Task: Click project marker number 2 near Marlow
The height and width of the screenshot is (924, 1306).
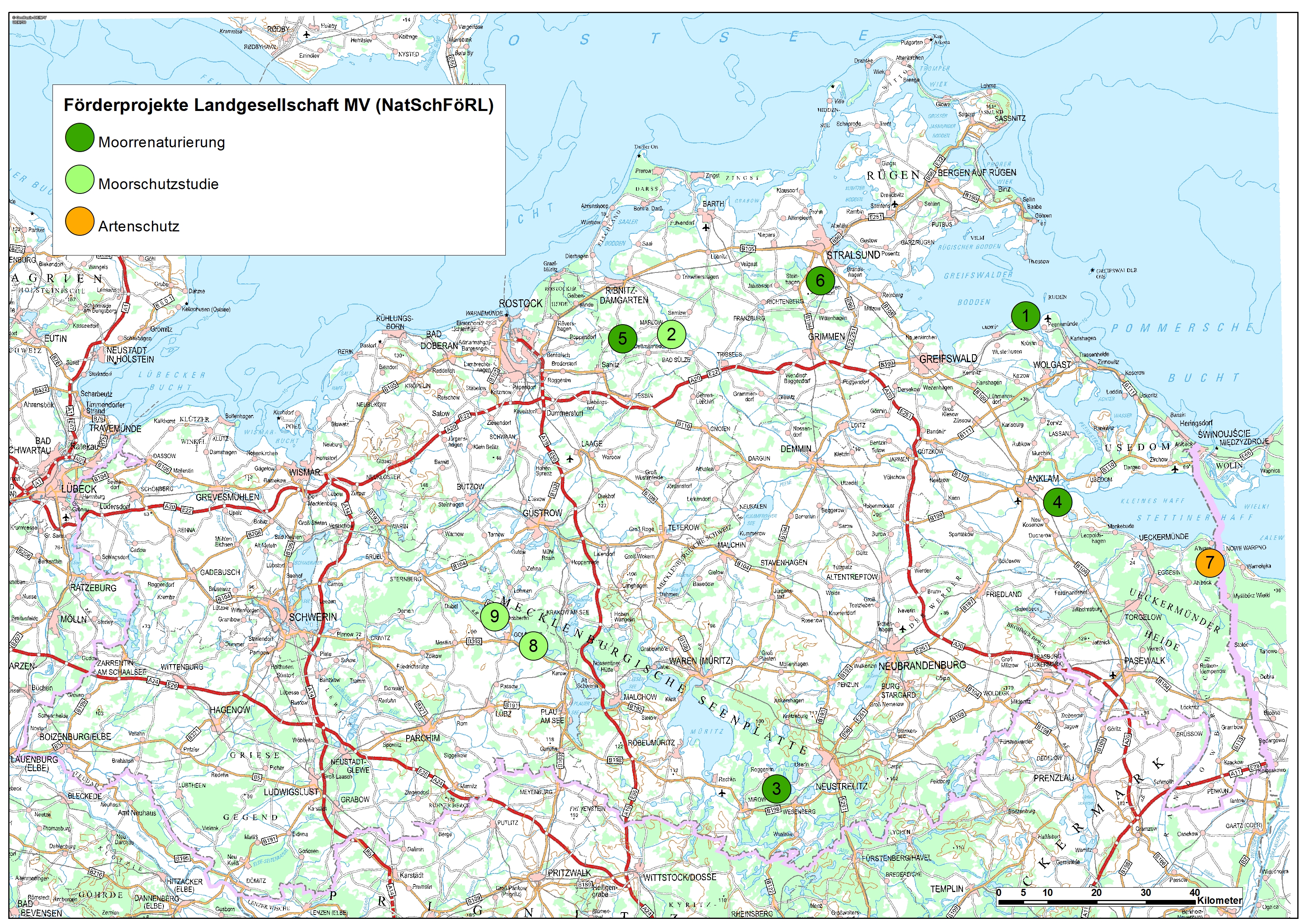Action: (671, 334)
